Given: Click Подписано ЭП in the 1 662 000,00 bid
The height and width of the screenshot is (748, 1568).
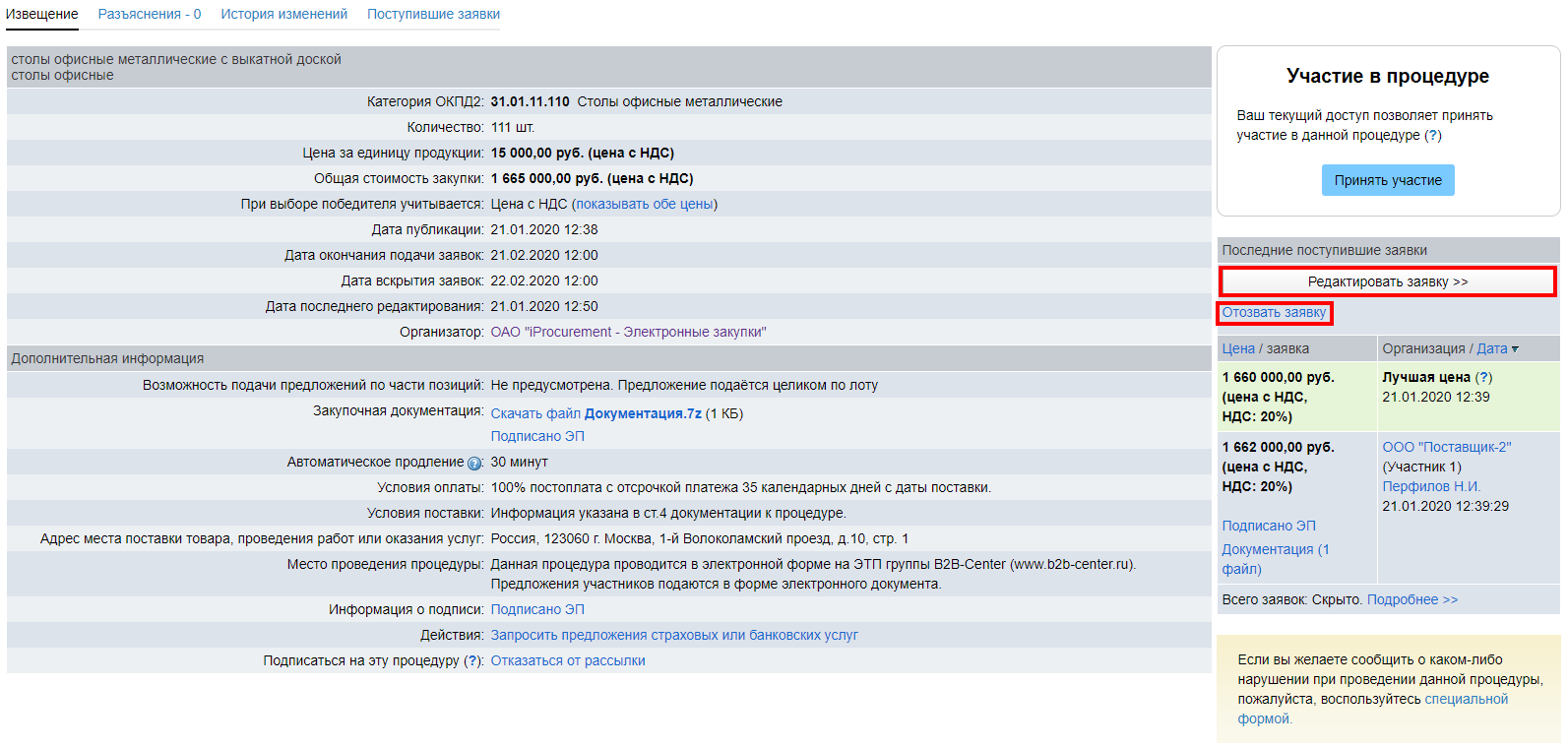Looking at the screenshot, I should point(1269,526).
